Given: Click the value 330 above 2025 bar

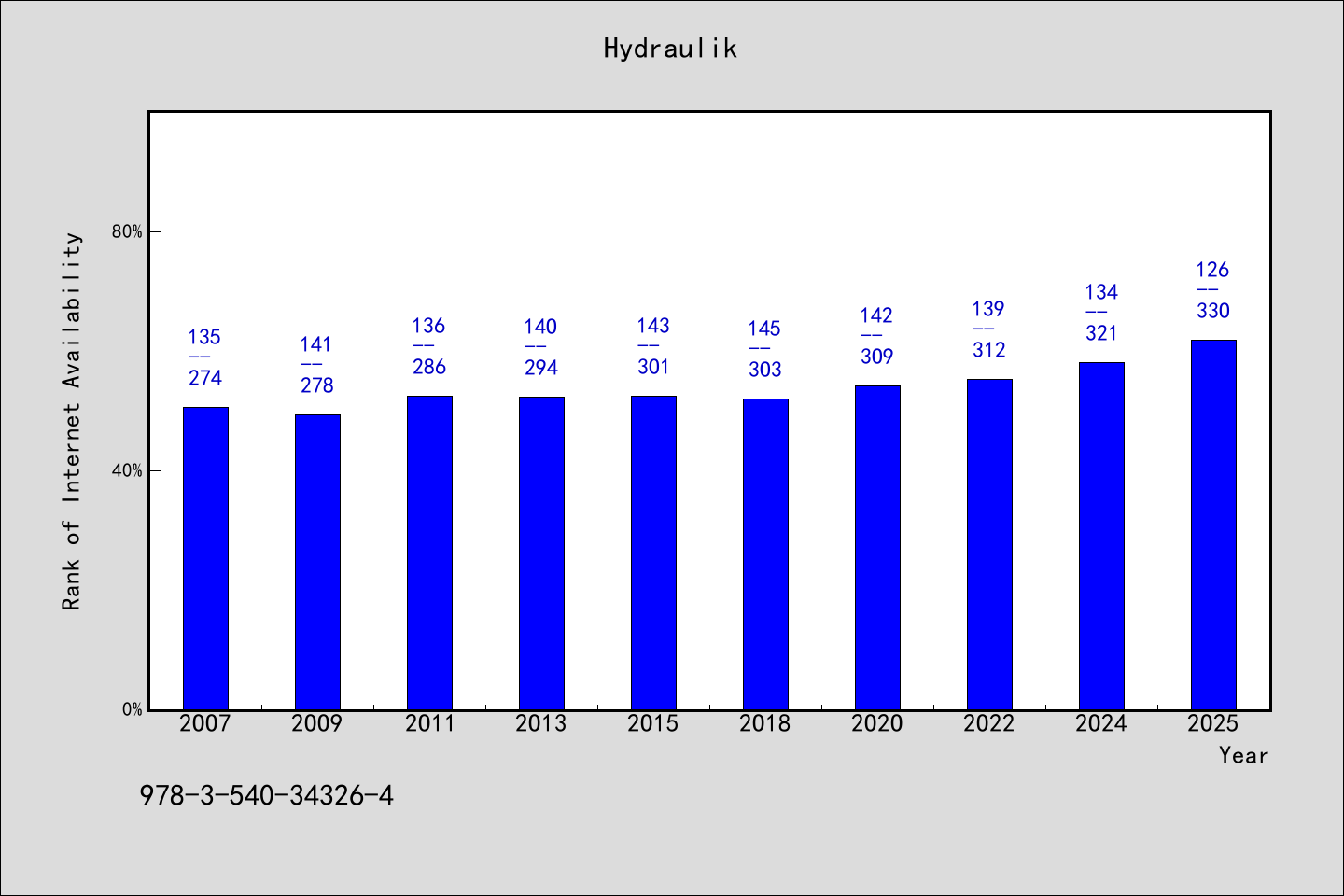Looking at the screenshot, I should coord(1213,311).
